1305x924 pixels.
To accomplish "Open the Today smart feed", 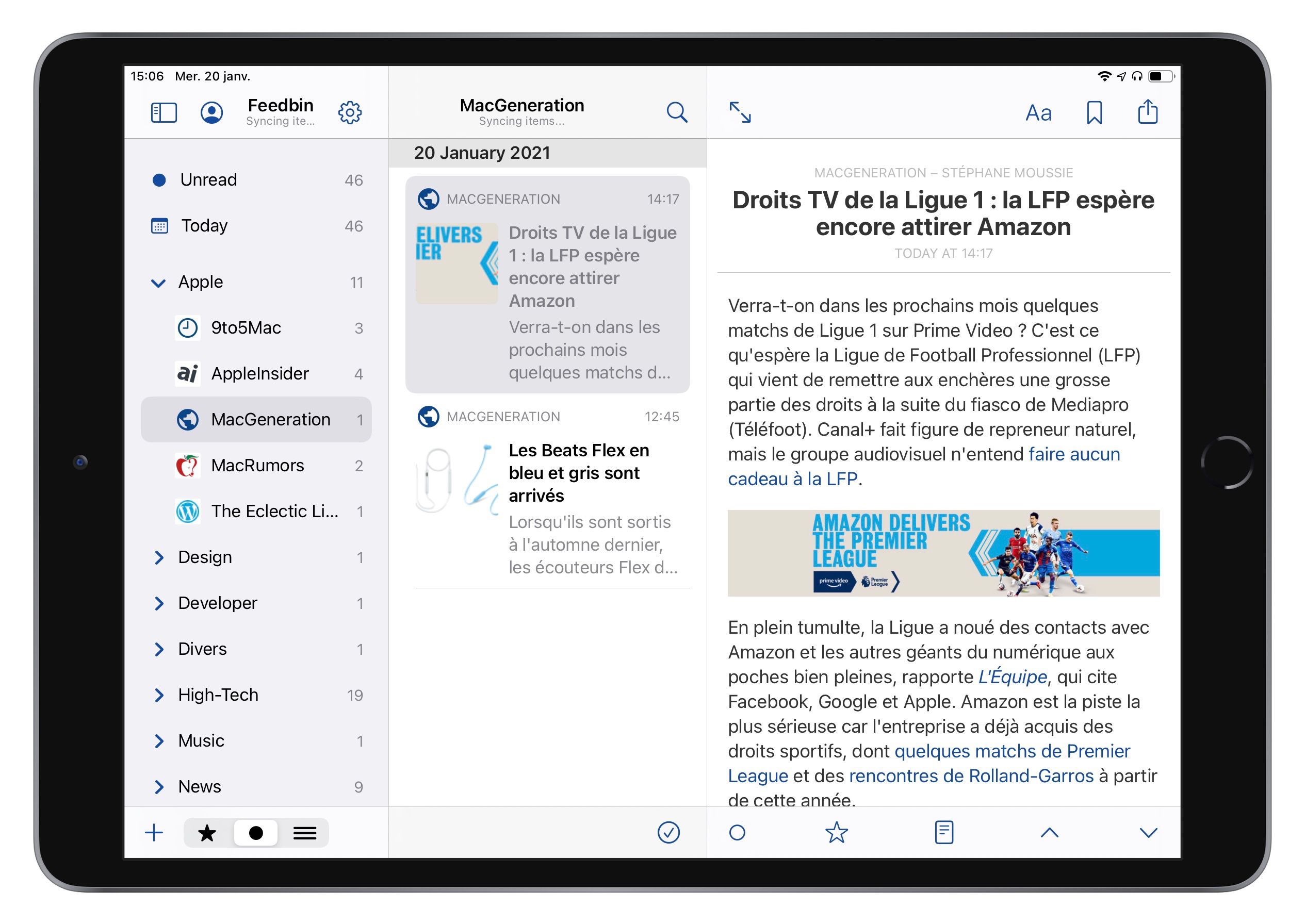I will click(256, 226).
